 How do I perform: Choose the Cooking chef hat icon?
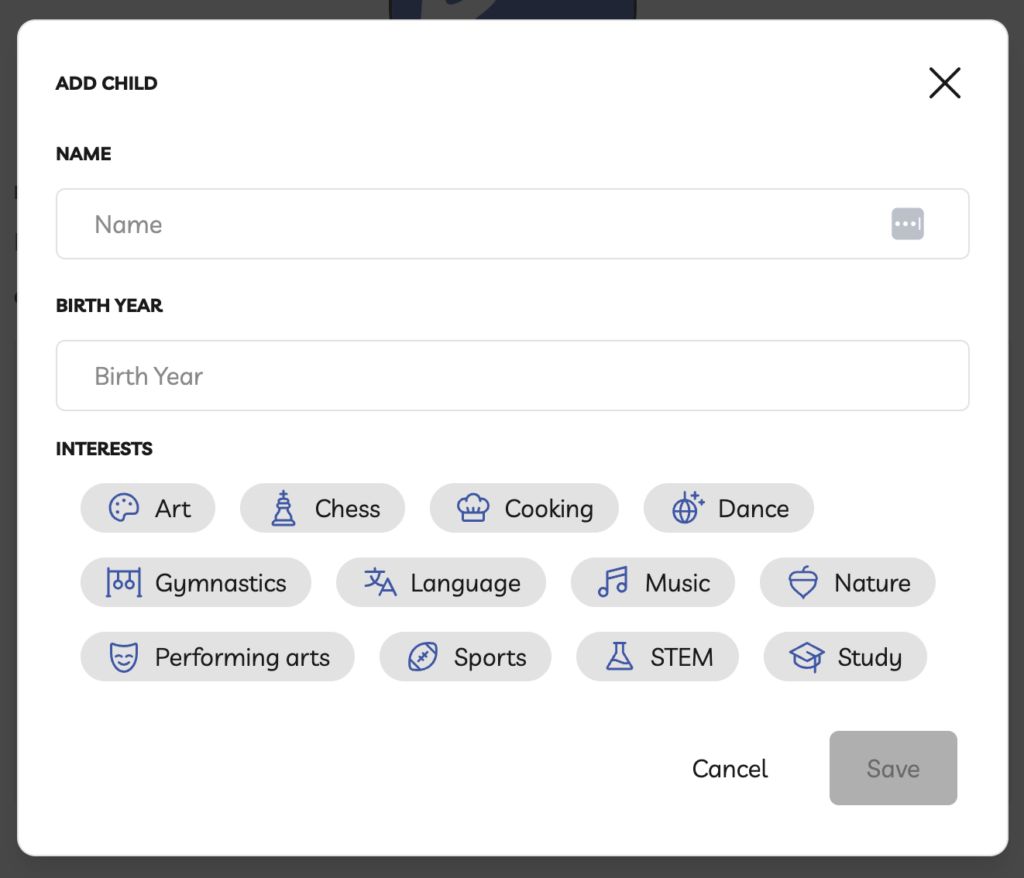pos(473,508)
